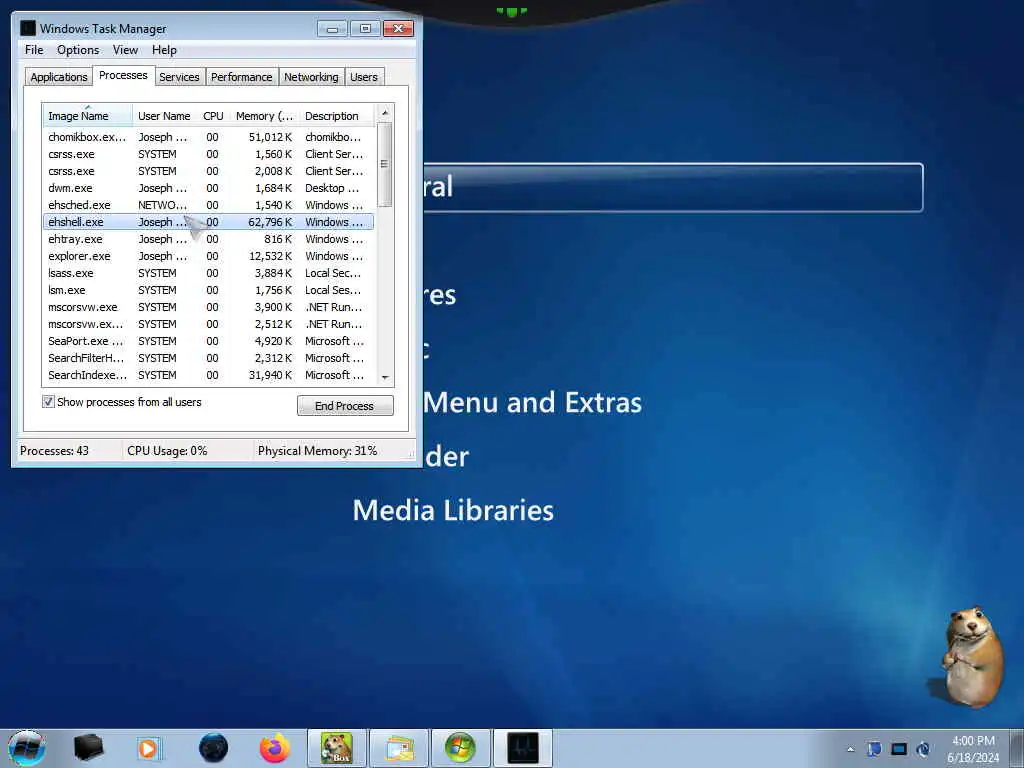Launch Windows Media Player from taskbar

click(x=149, y=748)
